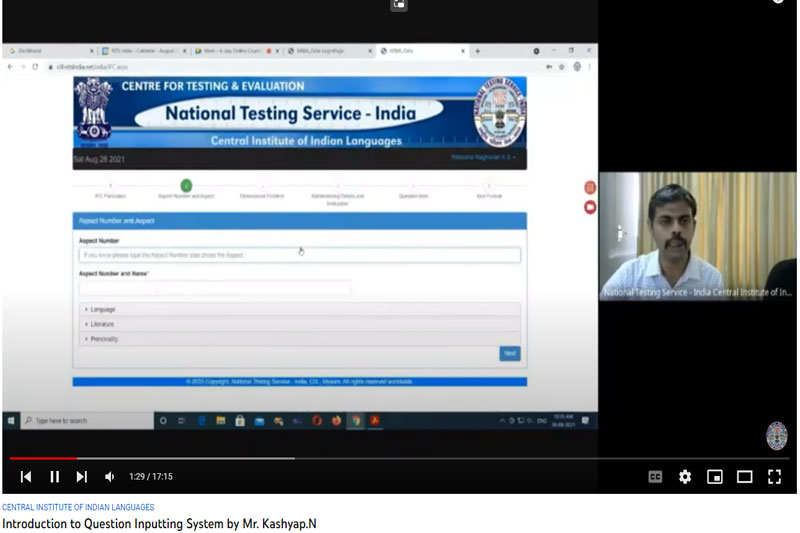Screen dimensions: 800x533
Task: Open the Windows notification center icon
Action: click(x=586, y=421)
